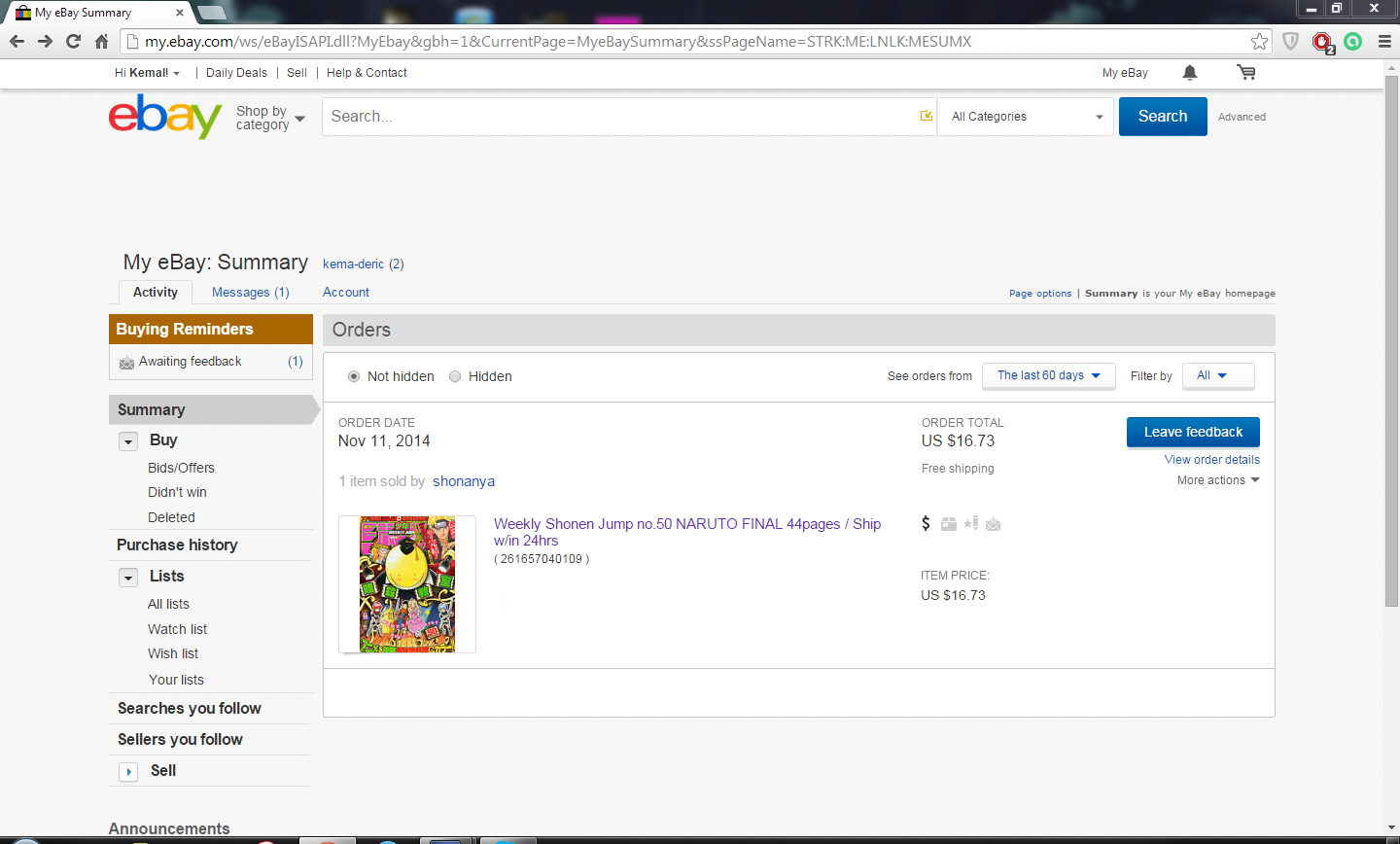This screenshot has width=1400, height=844.
Task: Open the Page options link
Action: [1040, 294]
